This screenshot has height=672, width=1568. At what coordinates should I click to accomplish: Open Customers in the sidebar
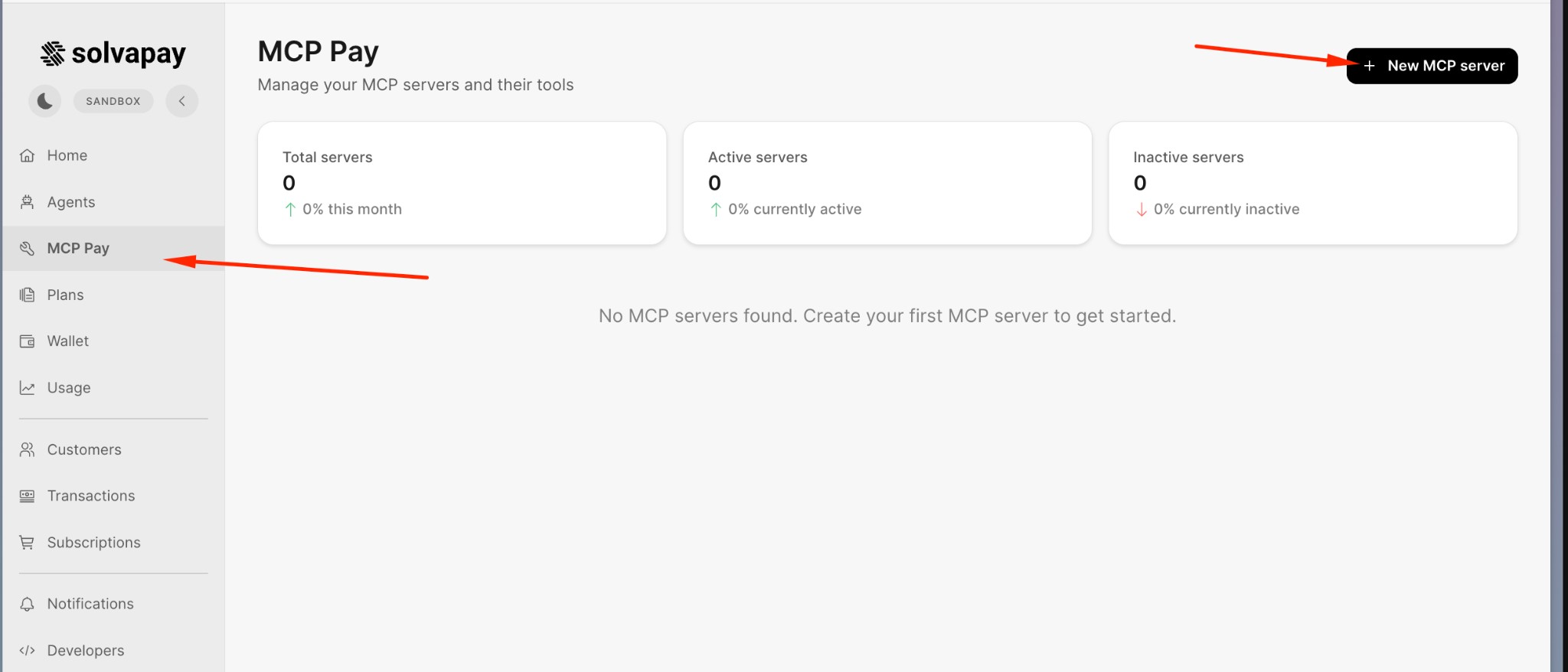[x=113, y=450]
